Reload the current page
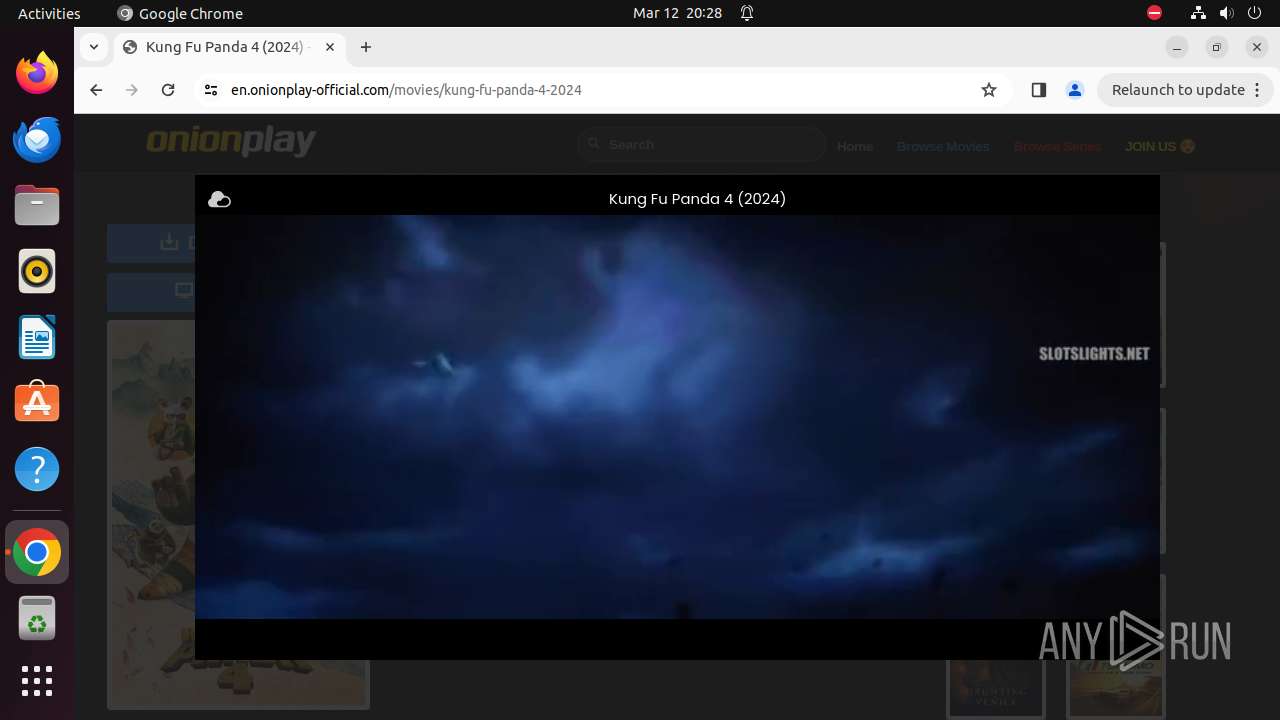 168,90
